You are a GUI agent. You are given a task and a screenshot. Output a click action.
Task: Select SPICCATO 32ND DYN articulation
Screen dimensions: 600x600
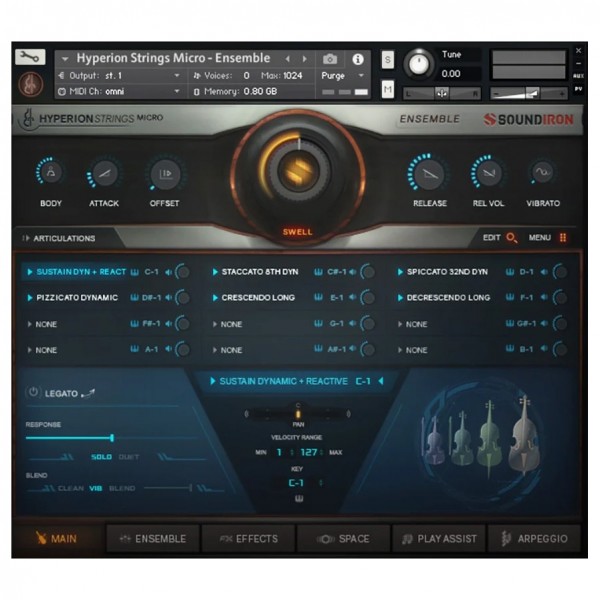click(x=447, y=272)
